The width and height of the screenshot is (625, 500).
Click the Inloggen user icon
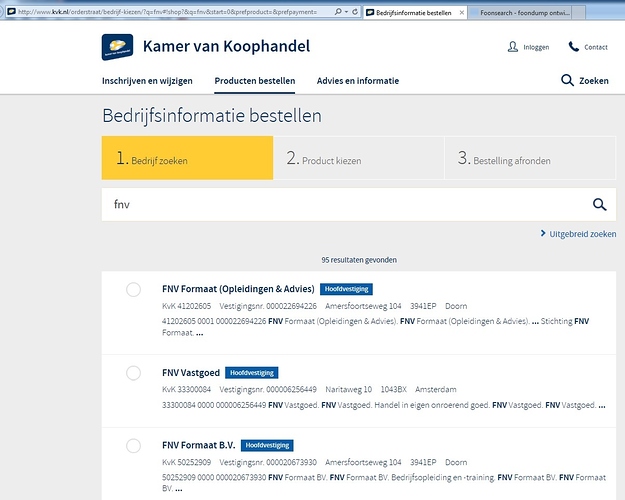(x=513, y=47)
